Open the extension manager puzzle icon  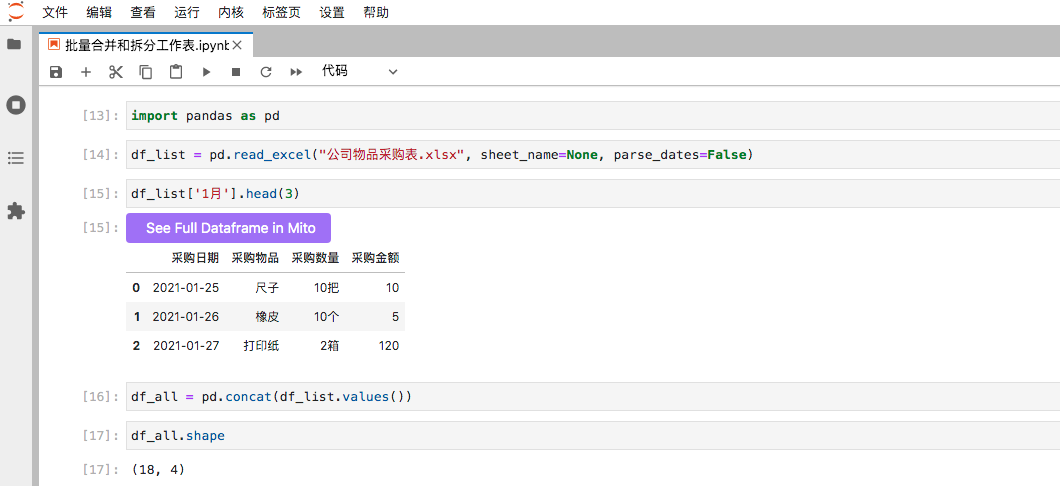click(x=15, y=211)
